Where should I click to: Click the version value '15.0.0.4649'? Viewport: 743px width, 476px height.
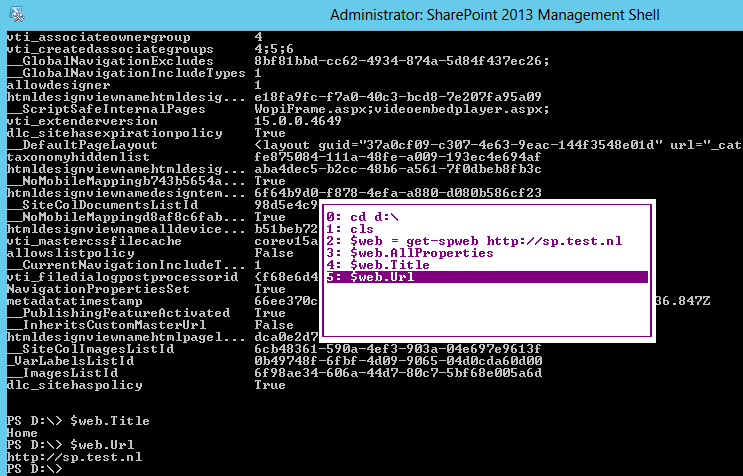(298, 121)
